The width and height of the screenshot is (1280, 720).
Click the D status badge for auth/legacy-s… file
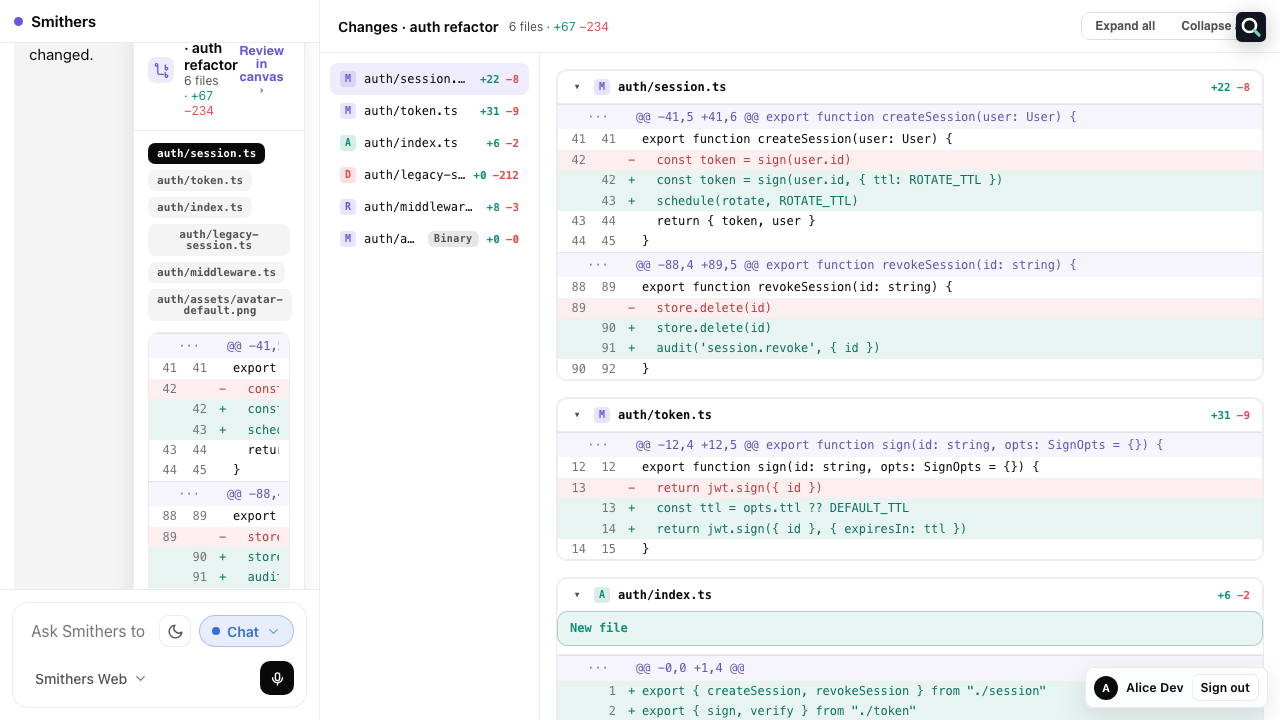coord(348,175)
